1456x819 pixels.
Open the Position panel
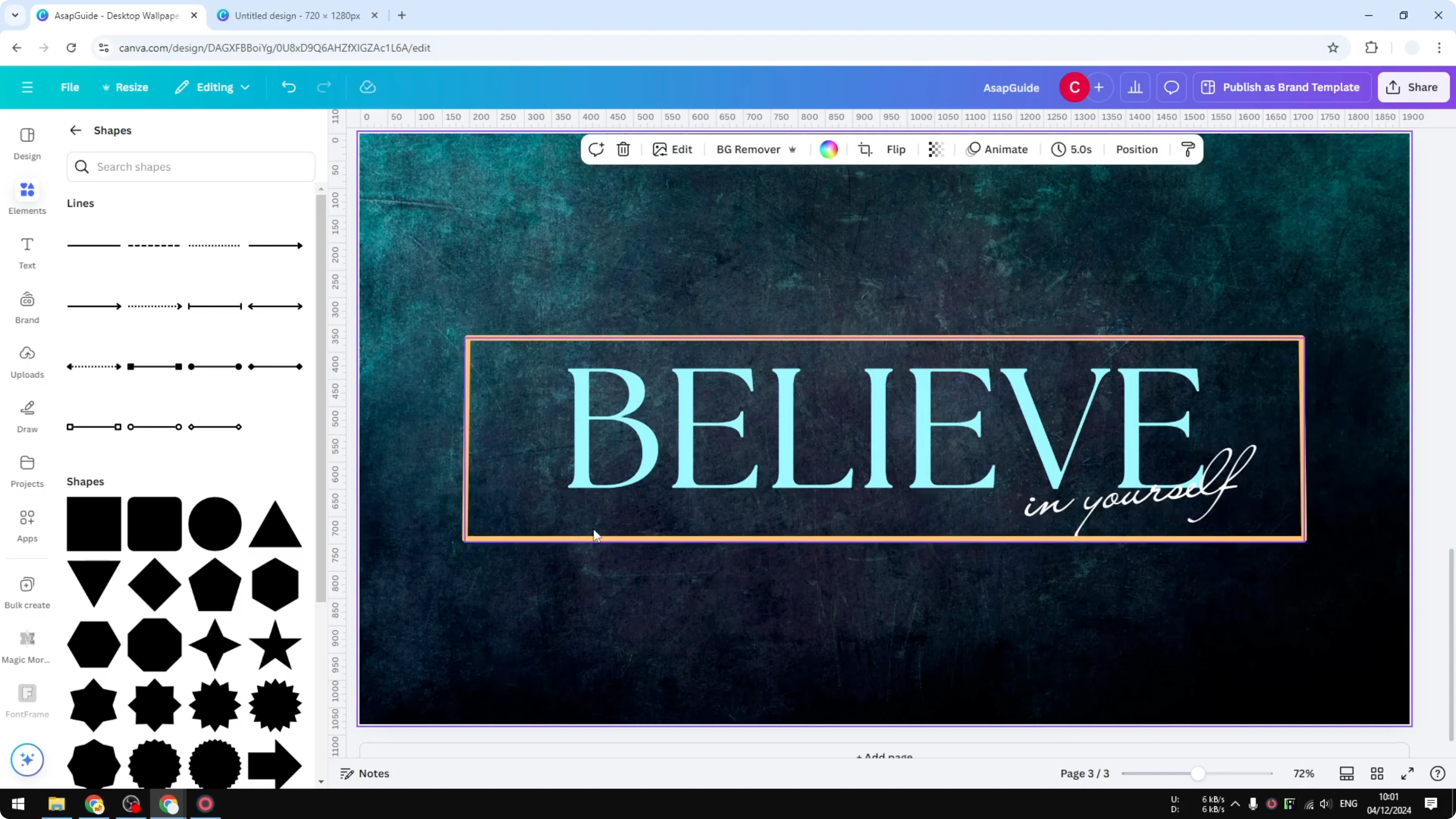tap(1137, 149)
